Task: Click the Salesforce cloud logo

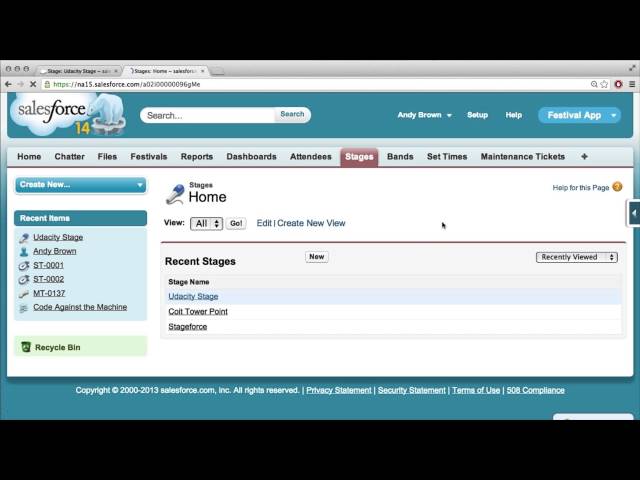Action: (x=67, y=114)
